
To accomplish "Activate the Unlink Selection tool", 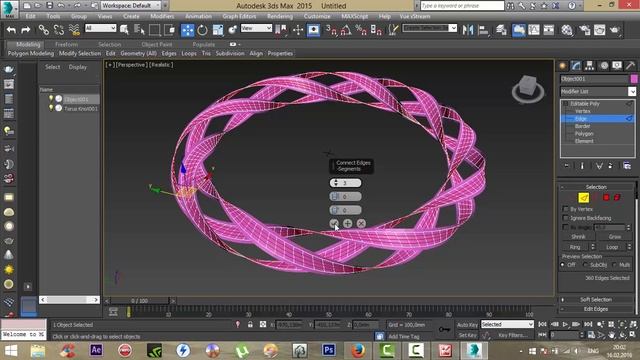I will point(58,30).
